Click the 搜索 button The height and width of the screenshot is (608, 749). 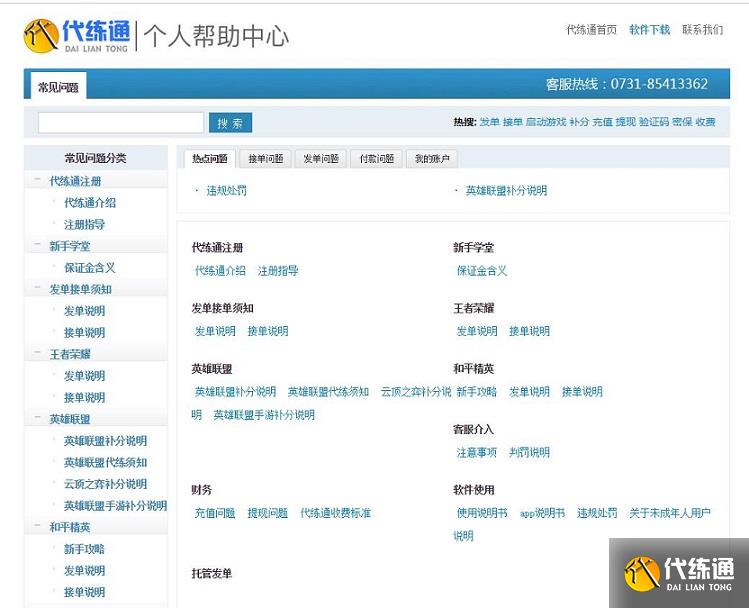pyautogui.click(x=230, y=123)
